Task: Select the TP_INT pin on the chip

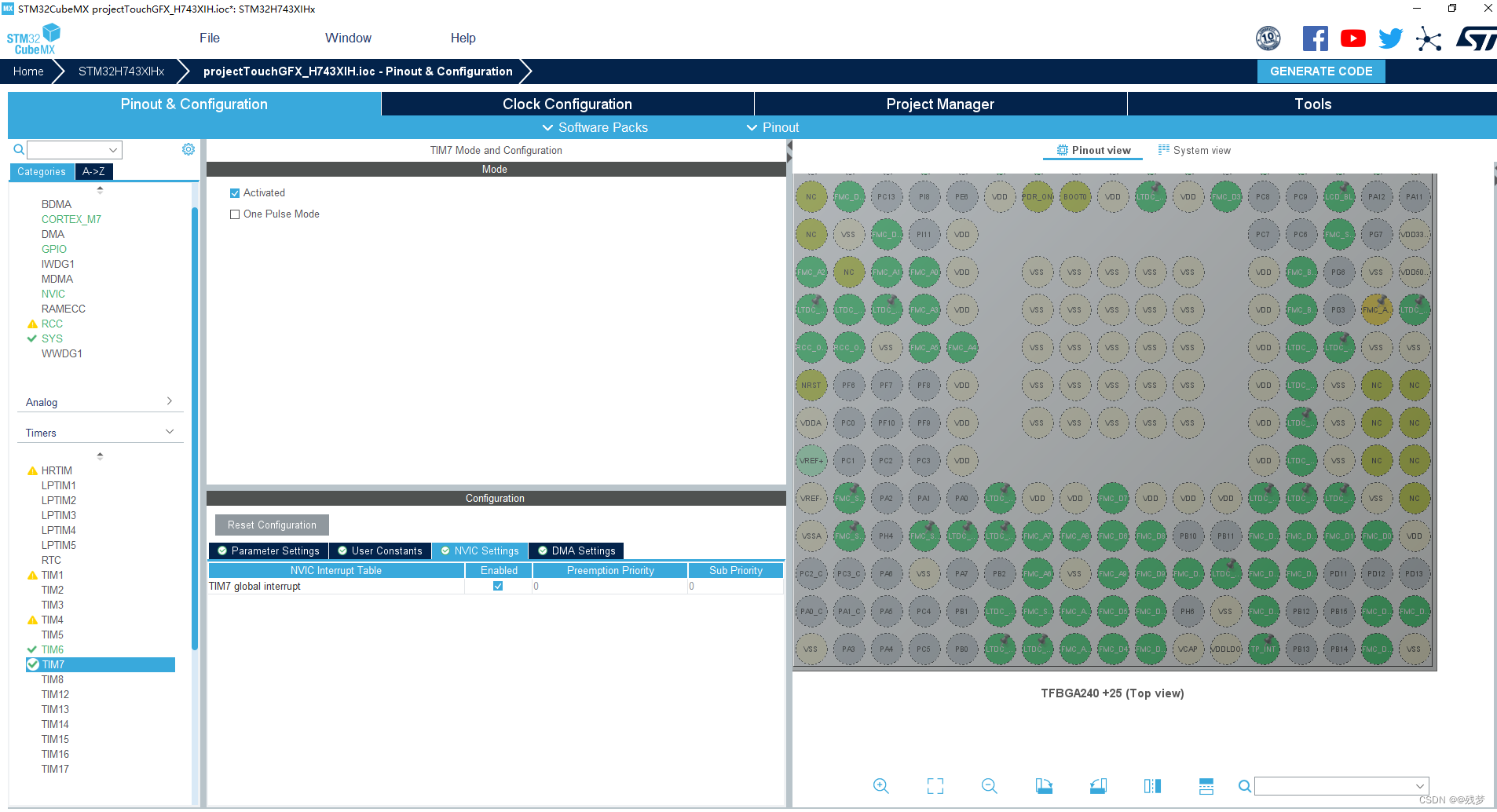Action: pyautogui.click(x=1264, y=649)
